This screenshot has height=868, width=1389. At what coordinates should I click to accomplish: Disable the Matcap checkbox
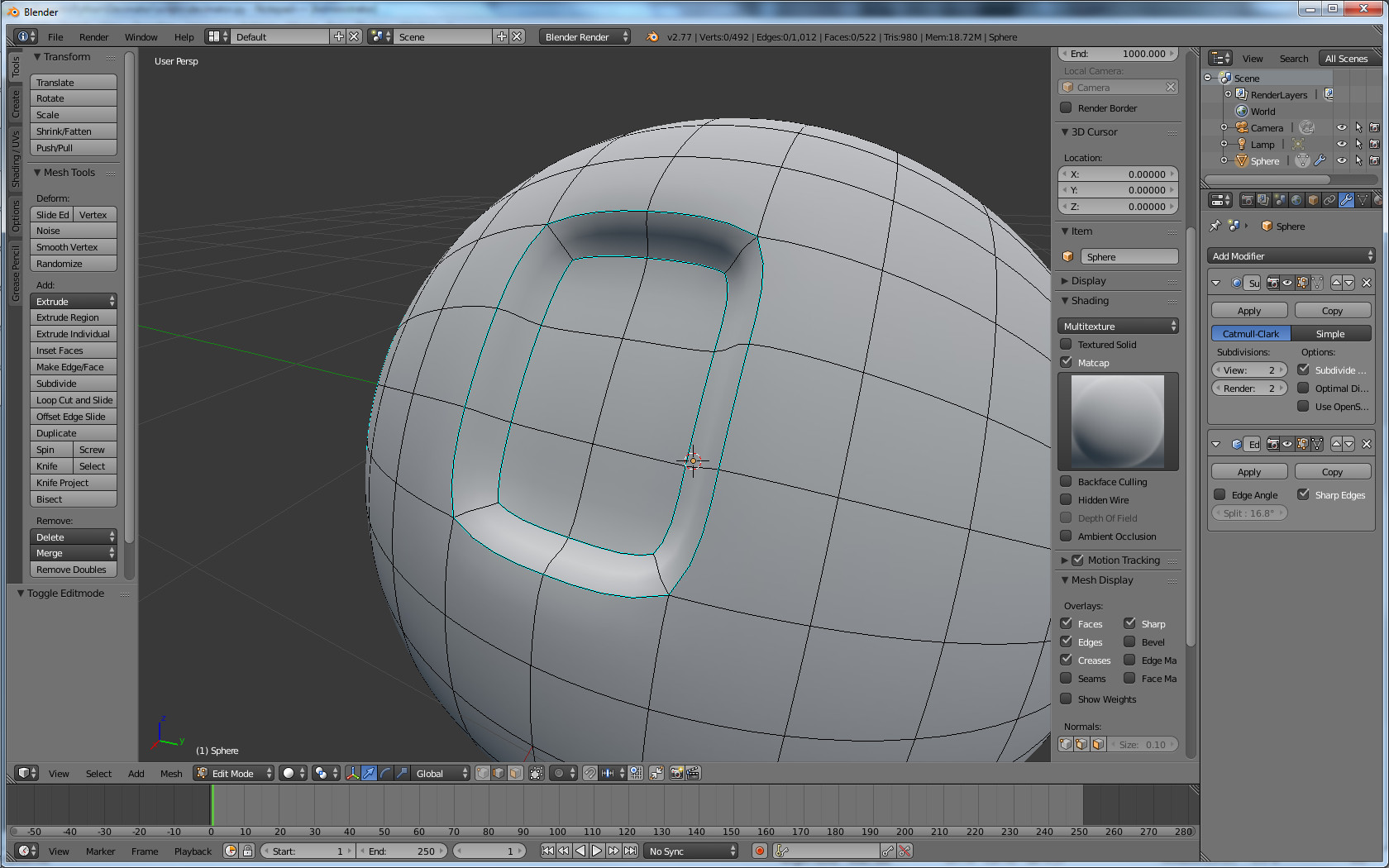coord(1067,362)
